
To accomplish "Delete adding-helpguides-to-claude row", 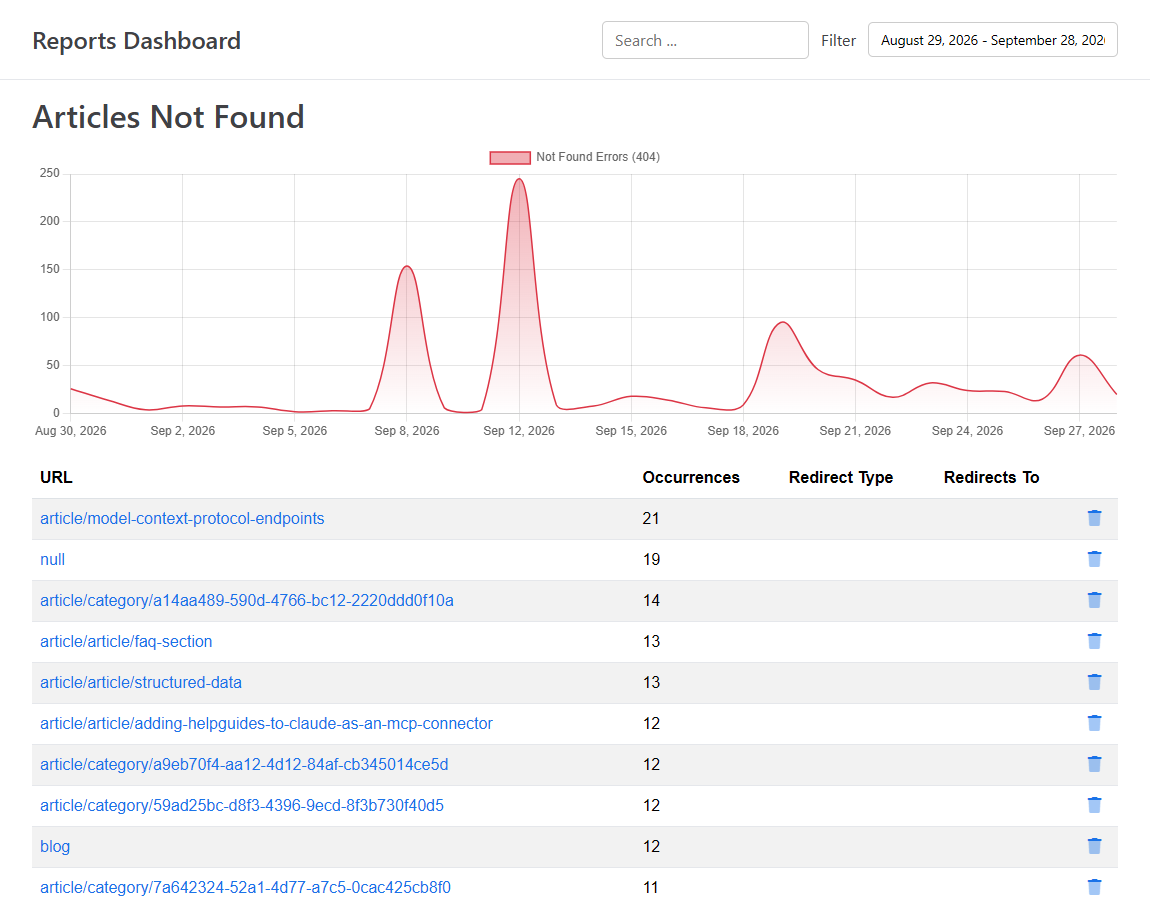I will pyautogui.click(x=1094, y=724).
